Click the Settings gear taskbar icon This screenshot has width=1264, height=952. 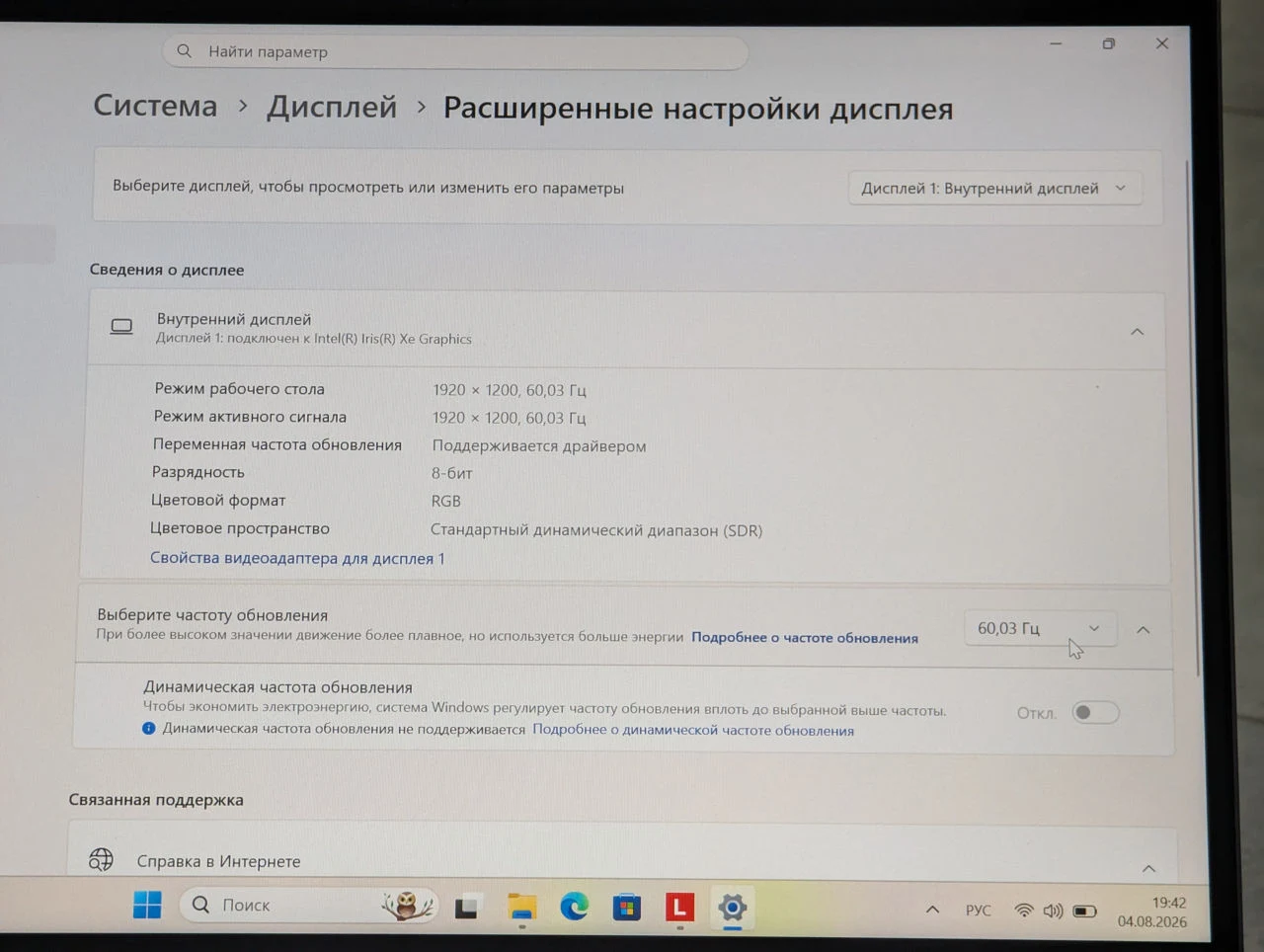(732, 908)
